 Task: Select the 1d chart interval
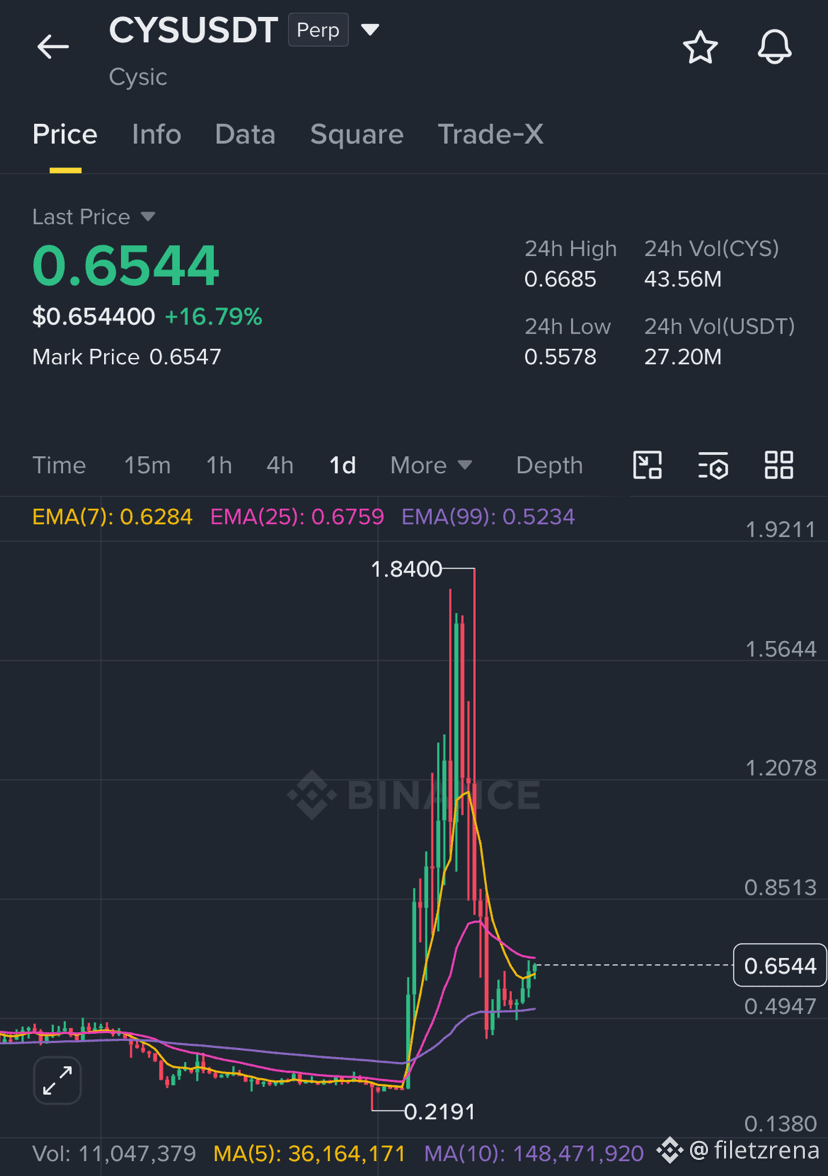click(x=343, y=465)
